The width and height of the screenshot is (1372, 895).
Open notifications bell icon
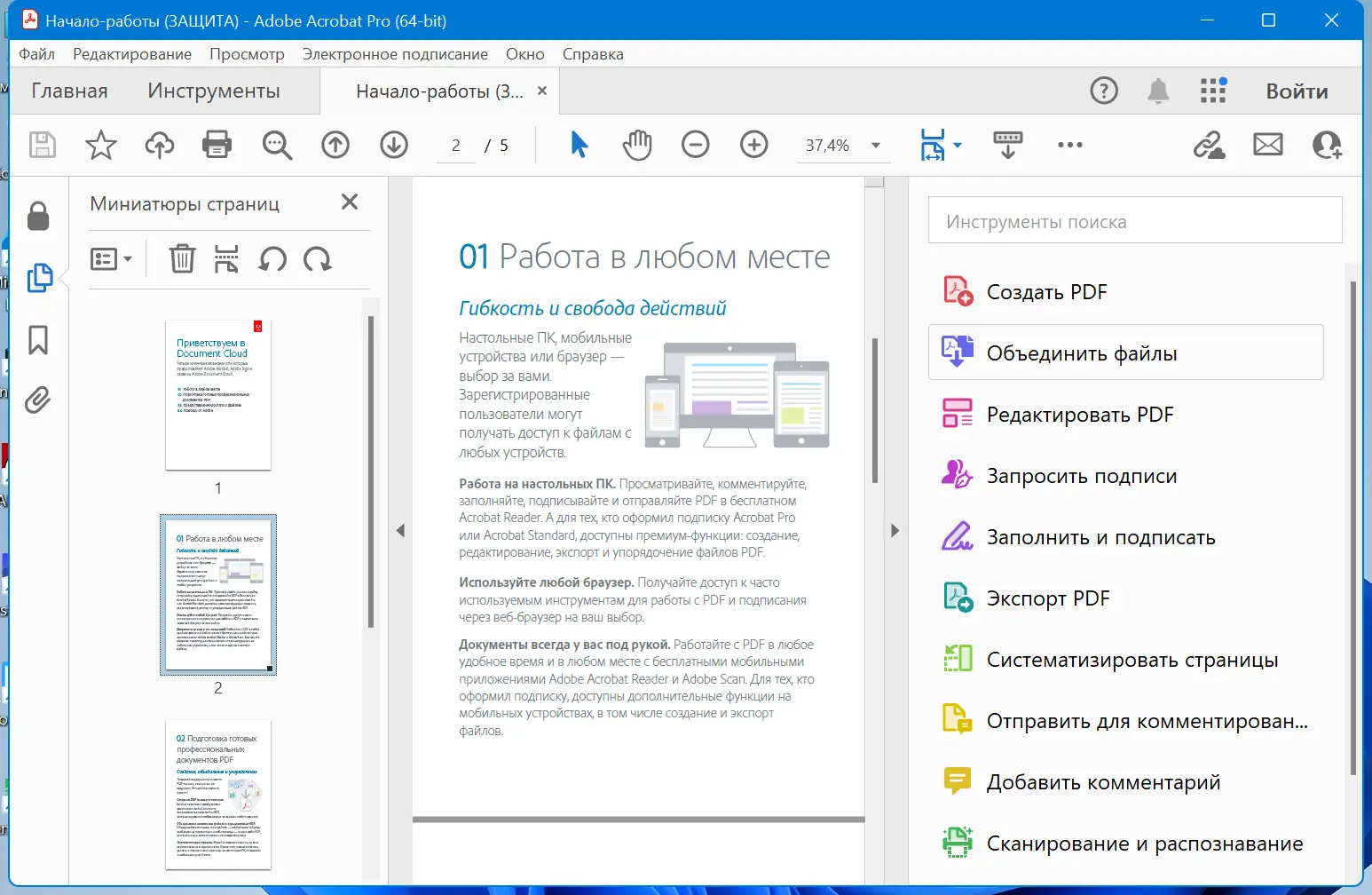(x=1158, y=91)
